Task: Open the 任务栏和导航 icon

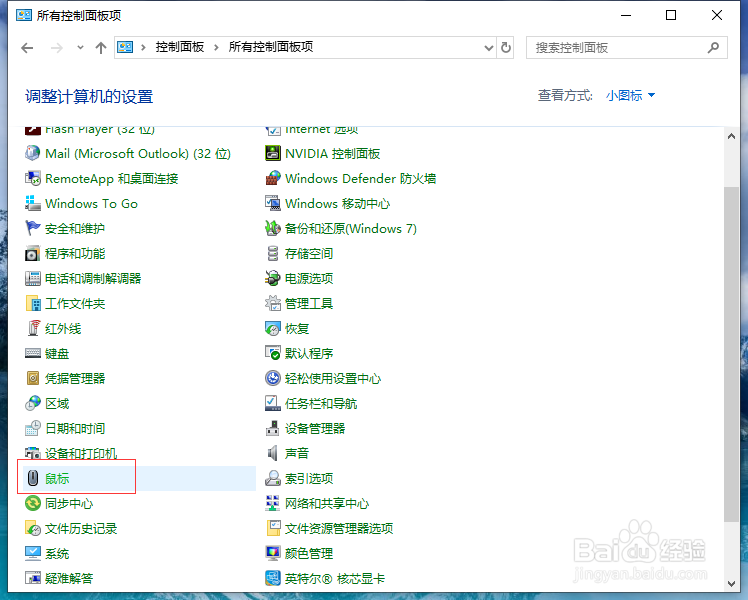Action: [x=272, y=403]
